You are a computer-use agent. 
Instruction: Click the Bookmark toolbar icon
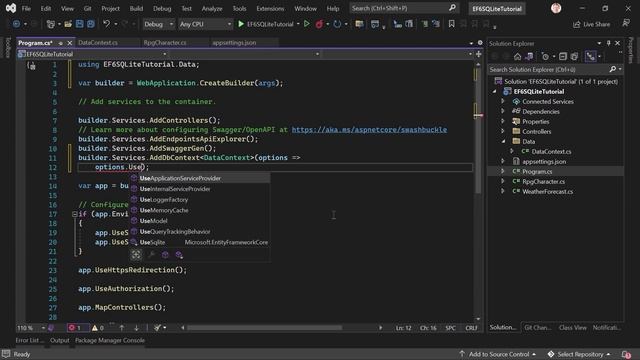pos(451,24)
